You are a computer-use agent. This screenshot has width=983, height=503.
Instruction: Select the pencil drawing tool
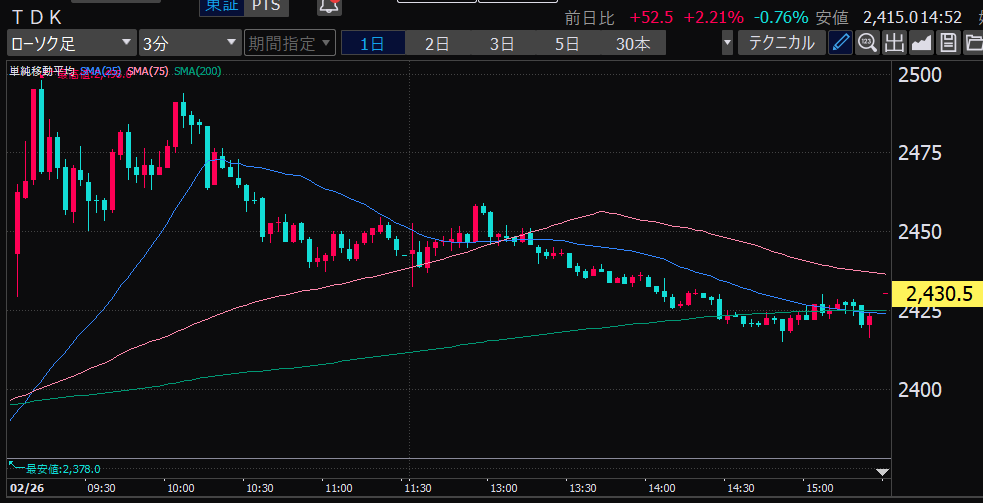click(x=841, y=43)
